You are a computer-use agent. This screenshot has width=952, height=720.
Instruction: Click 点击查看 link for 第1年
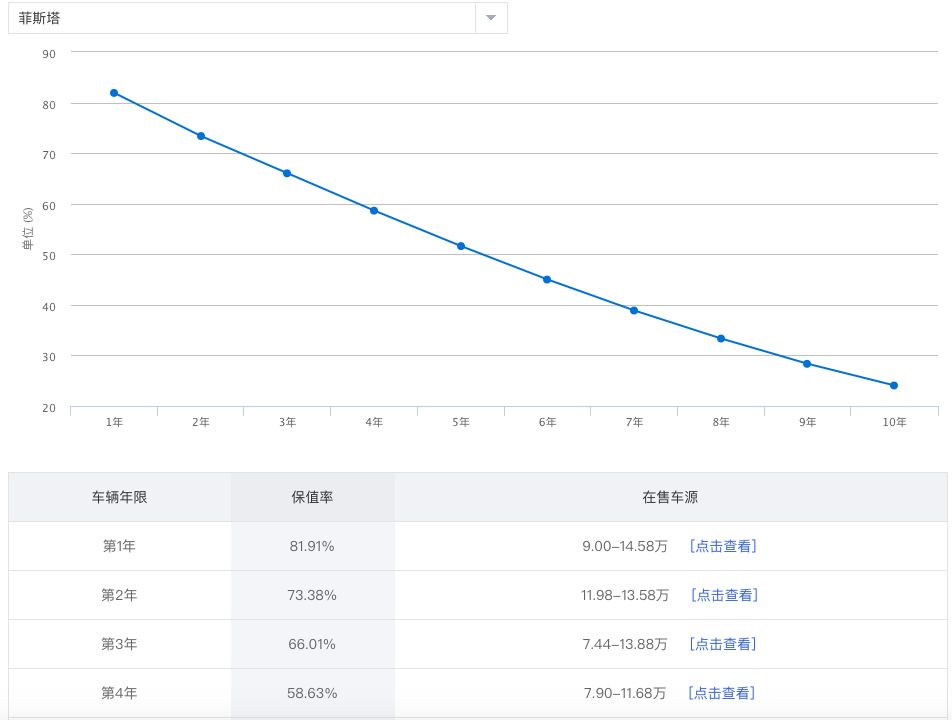pos(723,546)
